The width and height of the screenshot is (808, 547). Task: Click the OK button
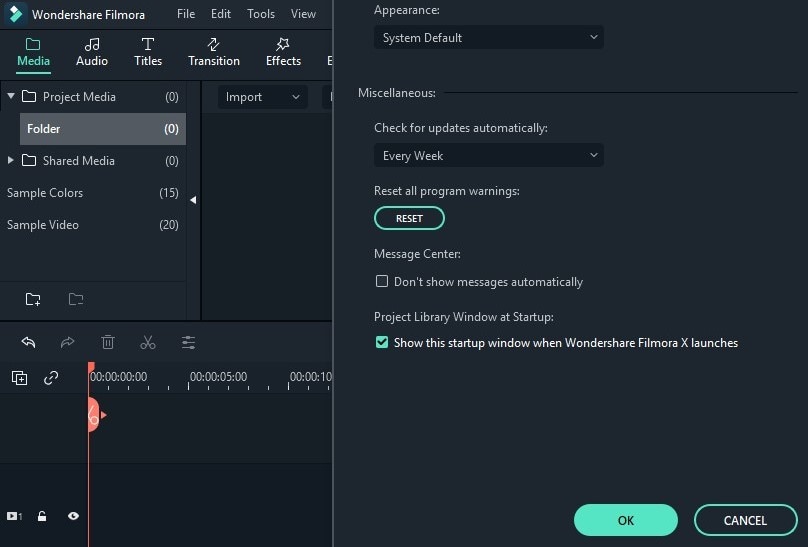[x=626, y=520]
